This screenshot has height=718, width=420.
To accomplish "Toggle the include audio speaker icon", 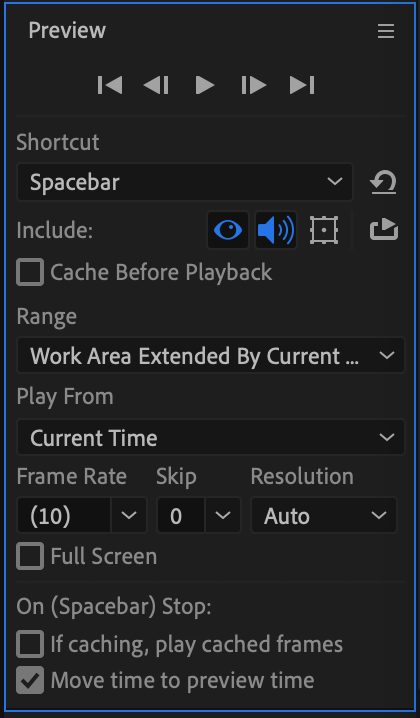I will tap(276, 230).
